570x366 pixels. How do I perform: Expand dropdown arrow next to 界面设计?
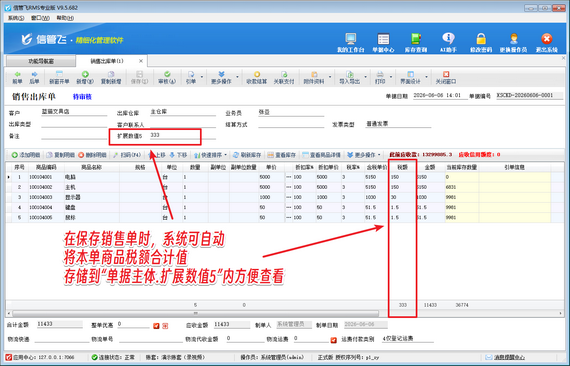(426, 77)
